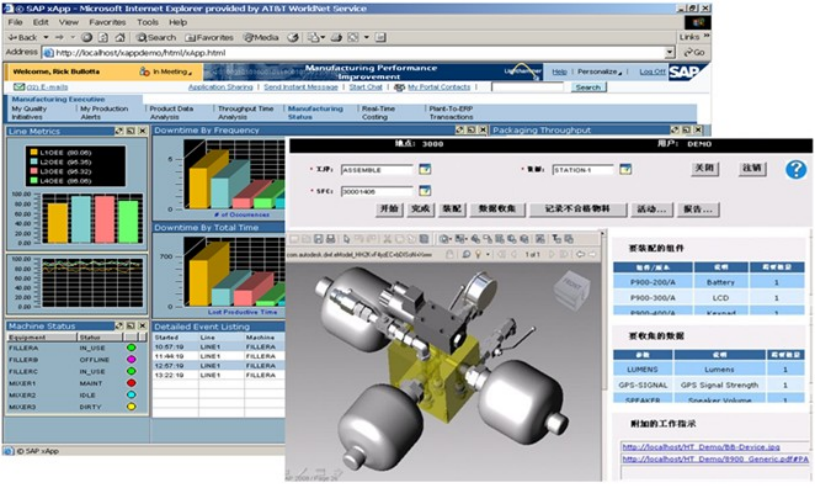Click the SFC input field
Viewport: 816px width, 488px height.
pyautogui.click(x=376, y=190)
